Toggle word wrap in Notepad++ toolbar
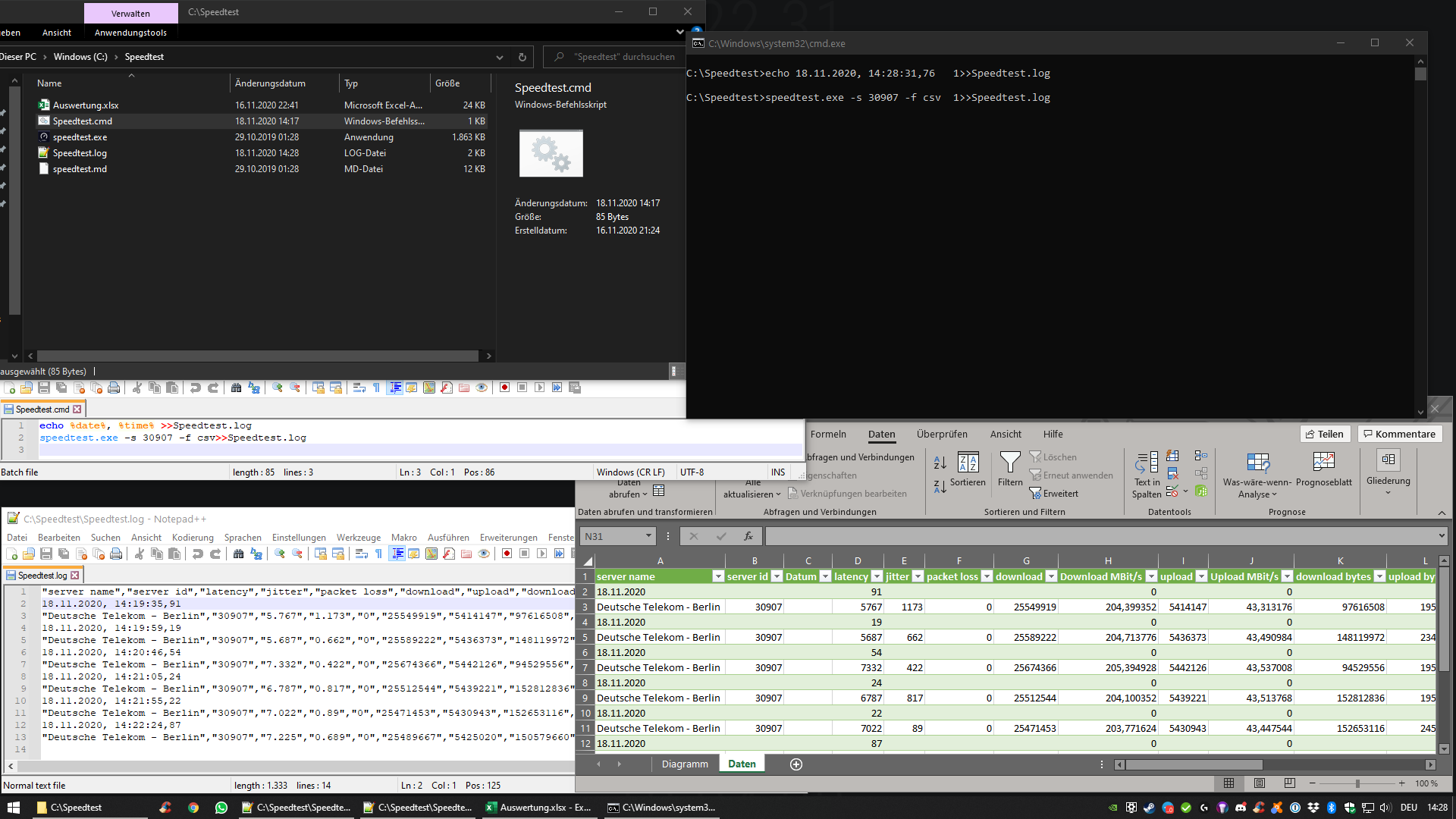The height and width of the screenshot is (819, 1456). pyautogui.click(x=361, y=554)
